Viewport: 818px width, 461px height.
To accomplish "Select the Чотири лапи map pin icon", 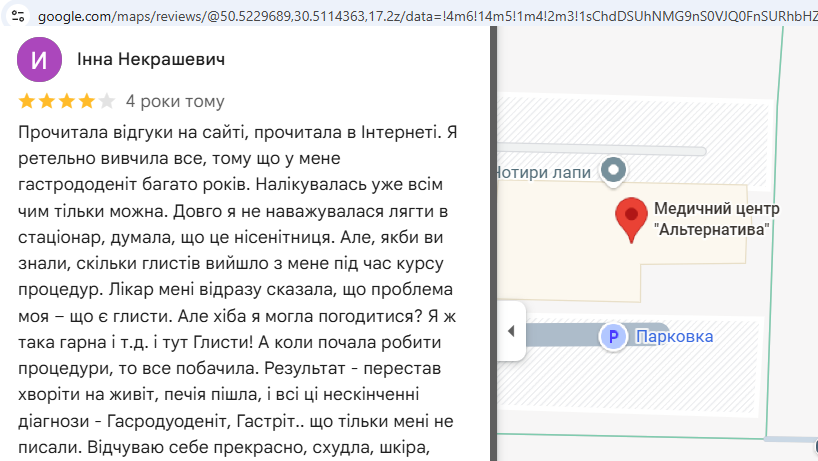I will click(x=614, y=170).
